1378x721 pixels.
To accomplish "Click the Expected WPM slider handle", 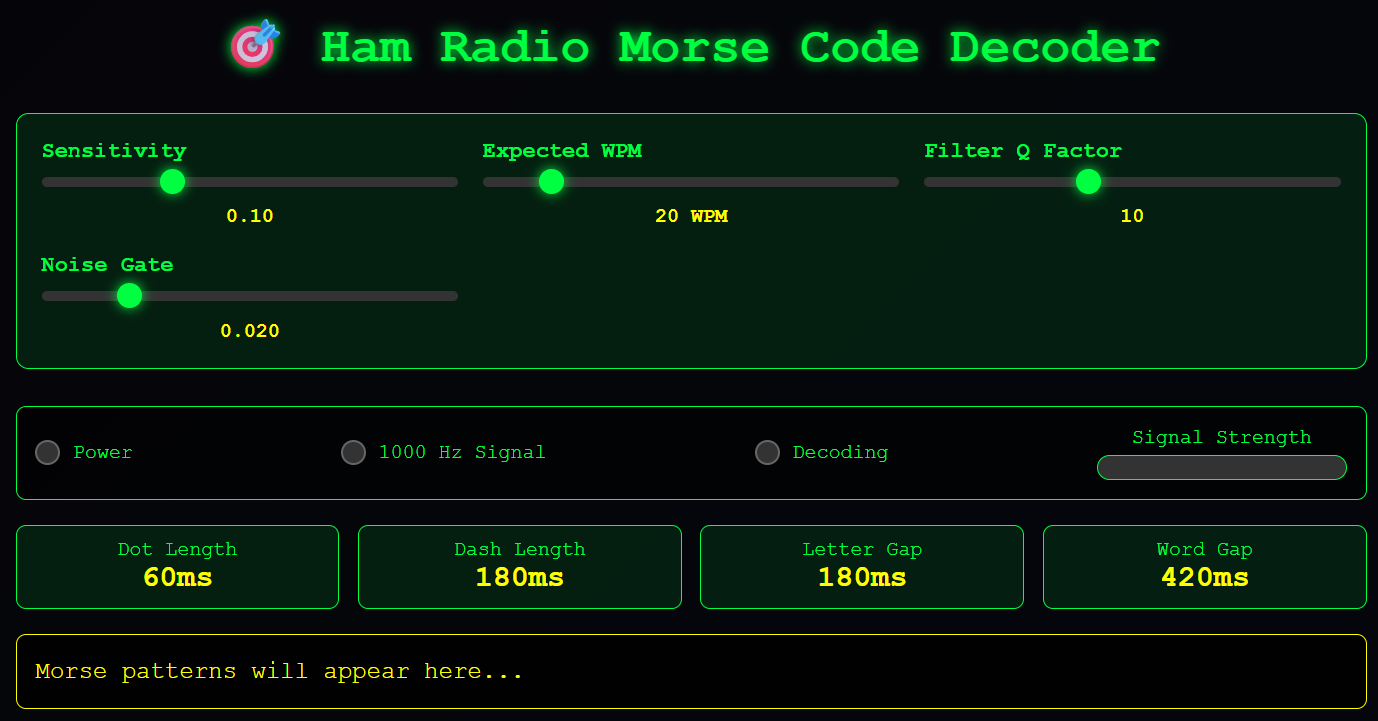I will 551,182.
